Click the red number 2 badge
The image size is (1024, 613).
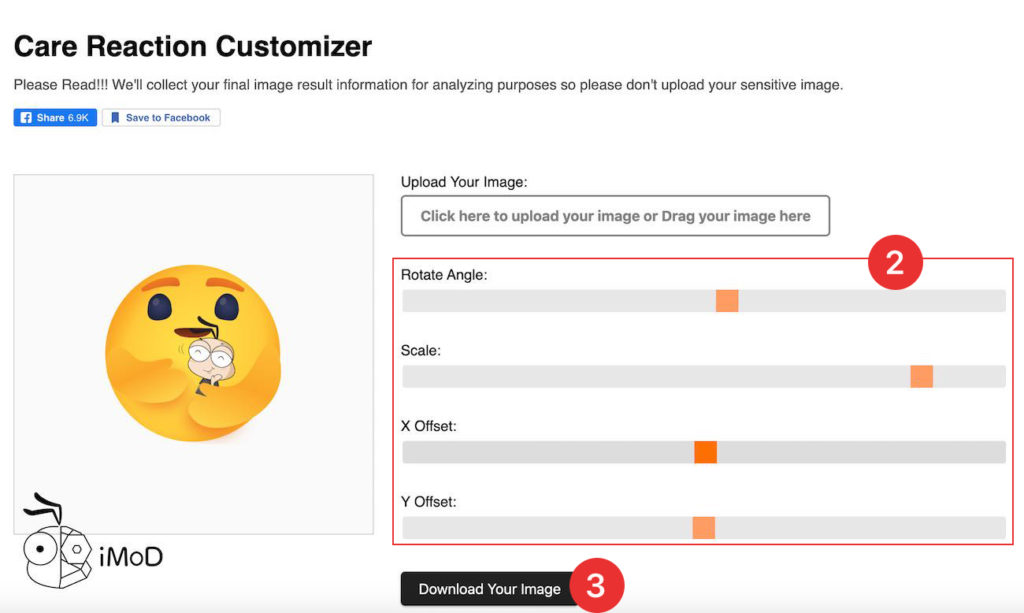coord(894,263)
